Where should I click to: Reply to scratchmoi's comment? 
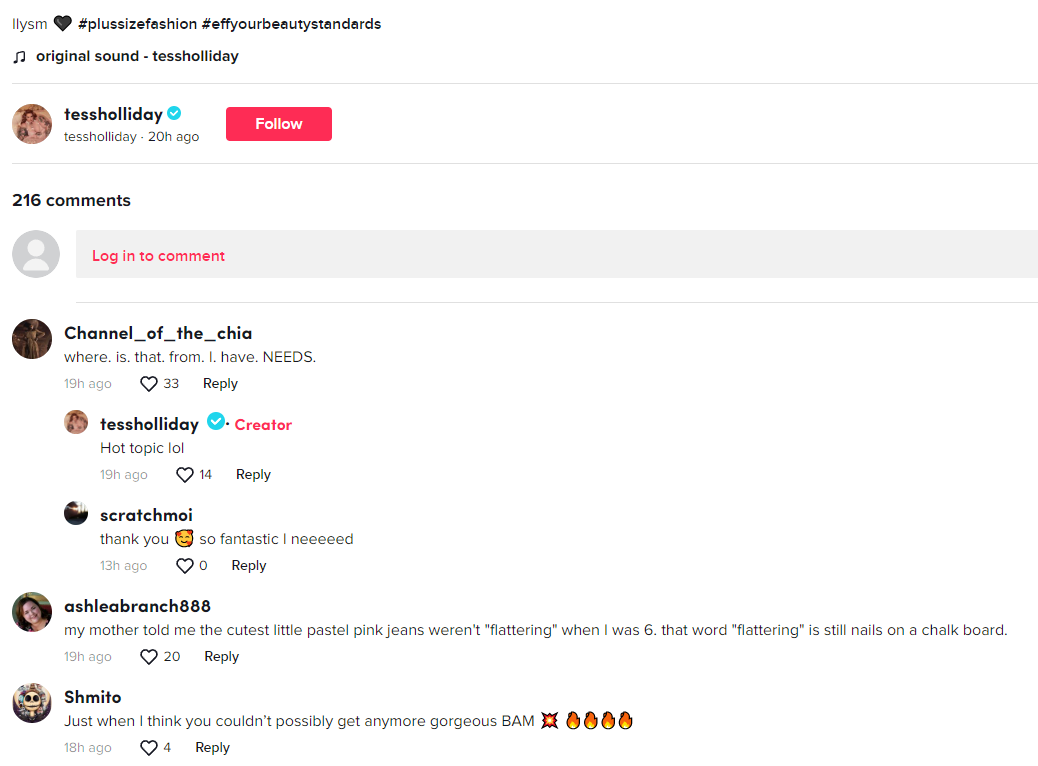tap(249, 566)
